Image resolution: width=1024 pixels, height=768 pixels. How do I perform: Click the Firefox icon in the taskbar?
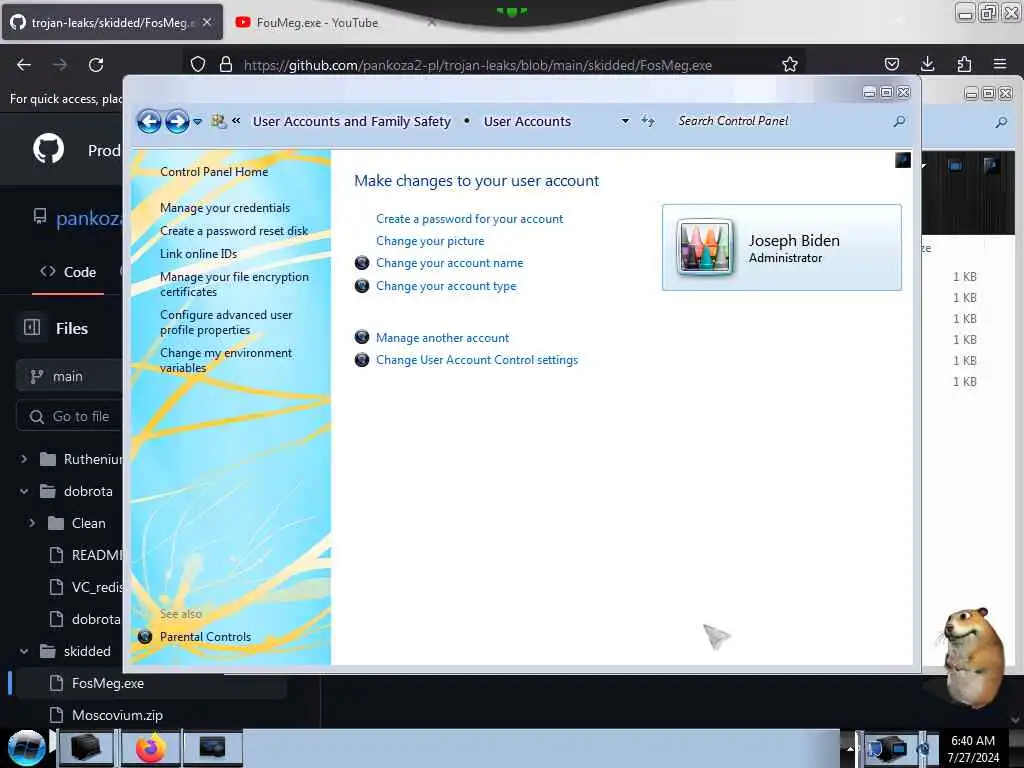tap(151, 748)
